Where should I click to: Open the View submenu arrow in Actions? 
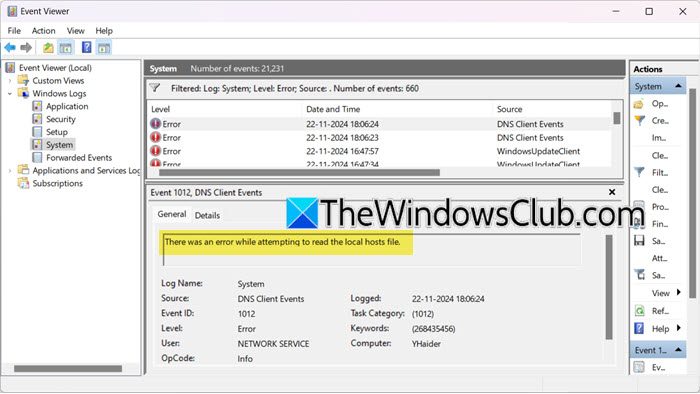coord(679,293)
